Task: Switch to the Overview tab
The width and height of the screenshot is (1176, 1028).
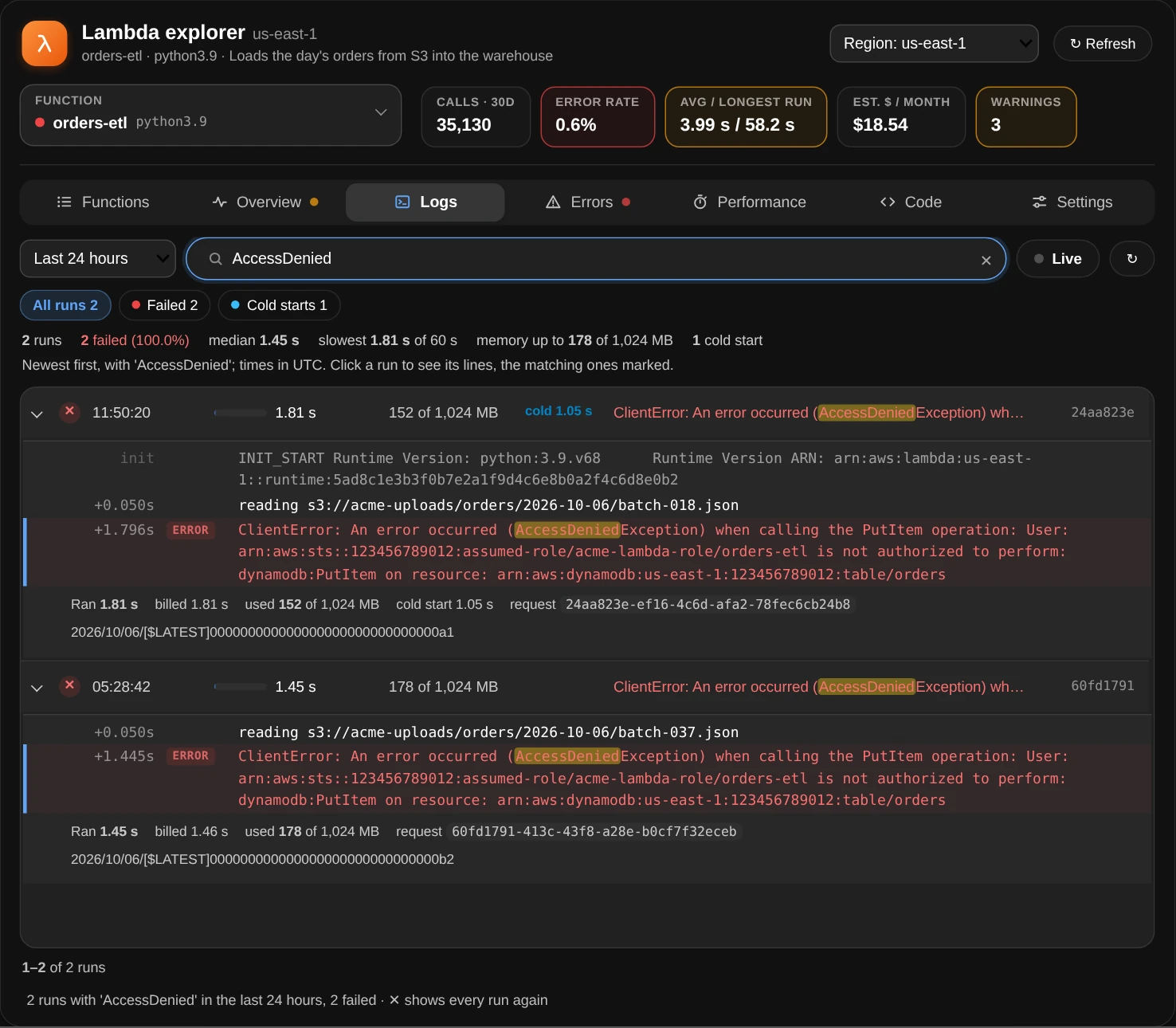Action: click(x=265, y=202)
